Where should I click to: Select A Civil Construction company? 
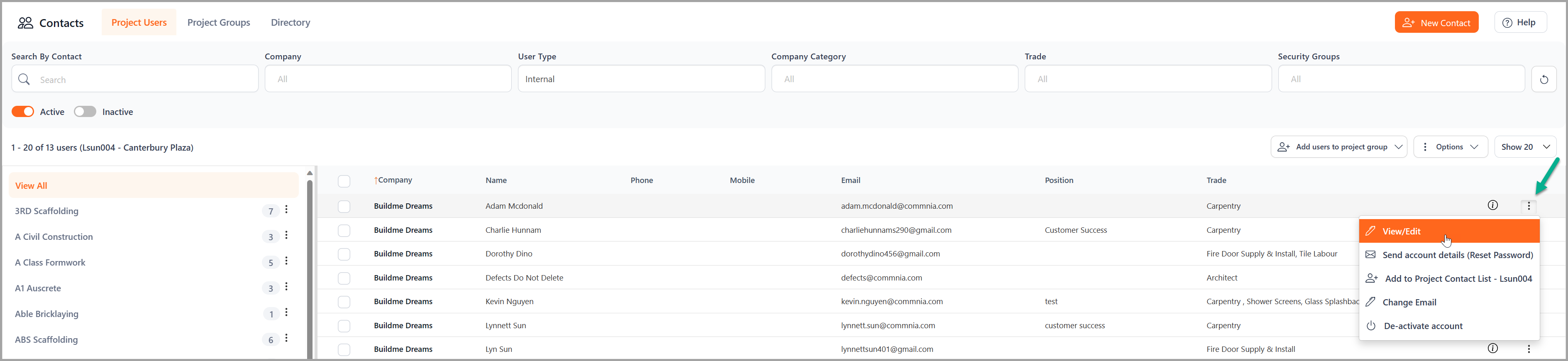click(54, 236)
